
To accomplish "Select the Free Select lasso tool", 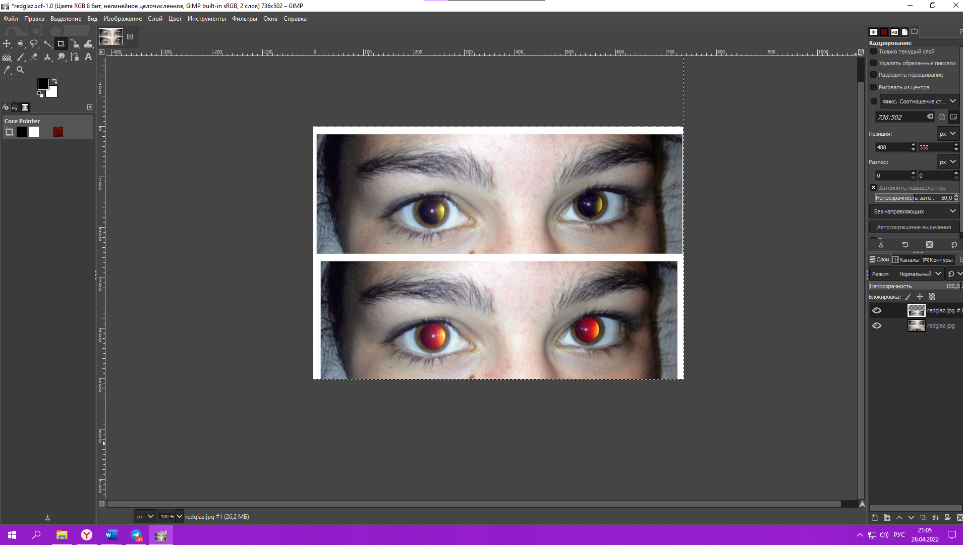I will 34,44.
